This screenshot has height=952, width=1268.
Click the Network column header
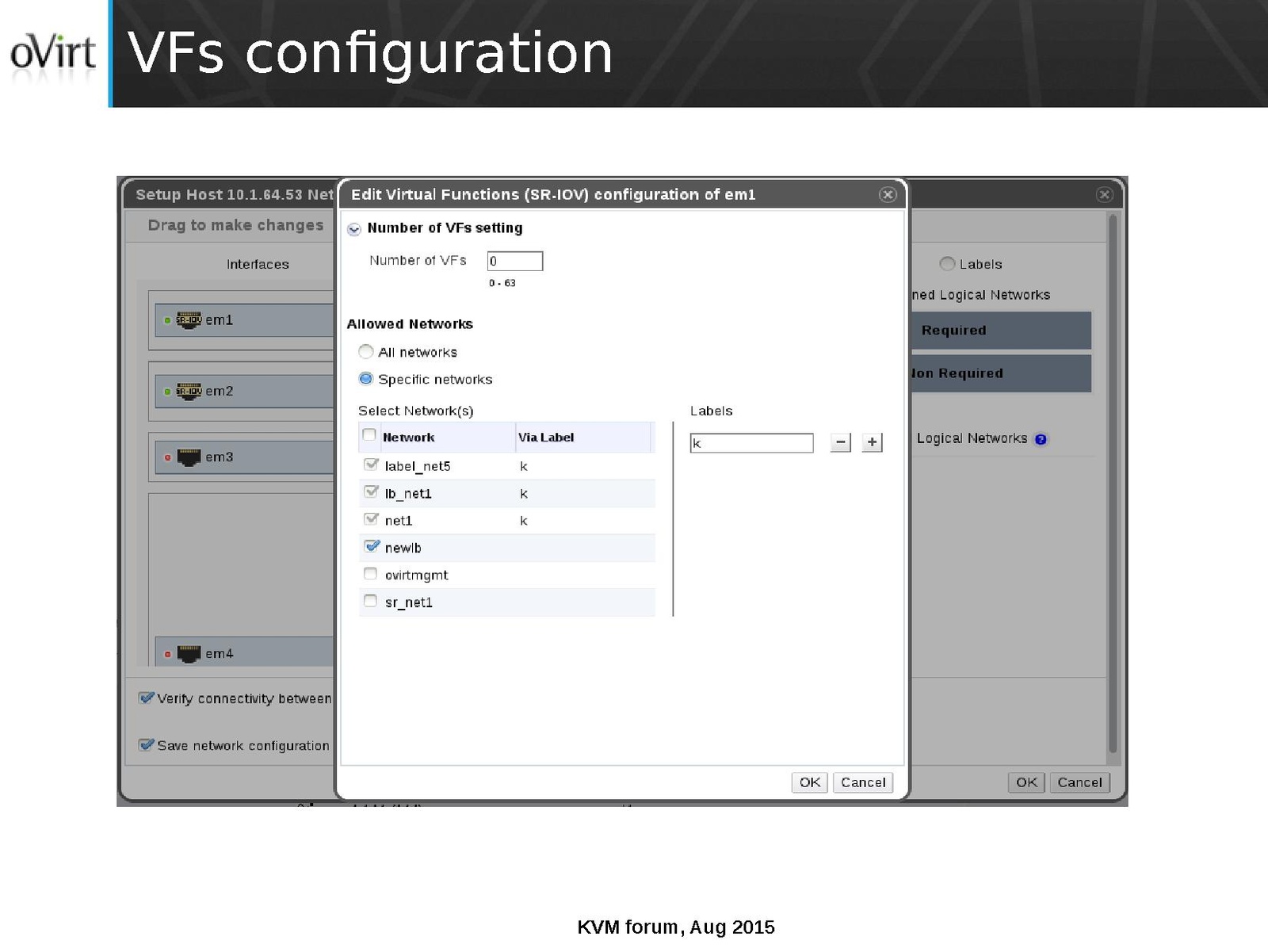(x=409, y=438)
